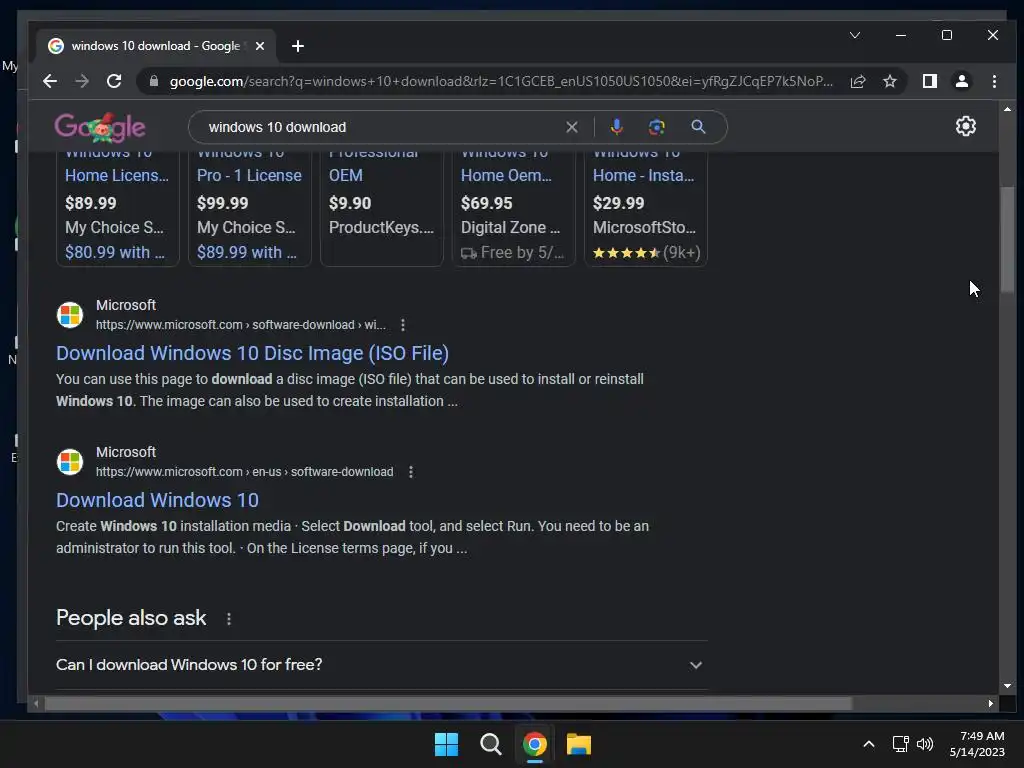
Task: Share this page using the share icon
Action: (x=857, y=81)
